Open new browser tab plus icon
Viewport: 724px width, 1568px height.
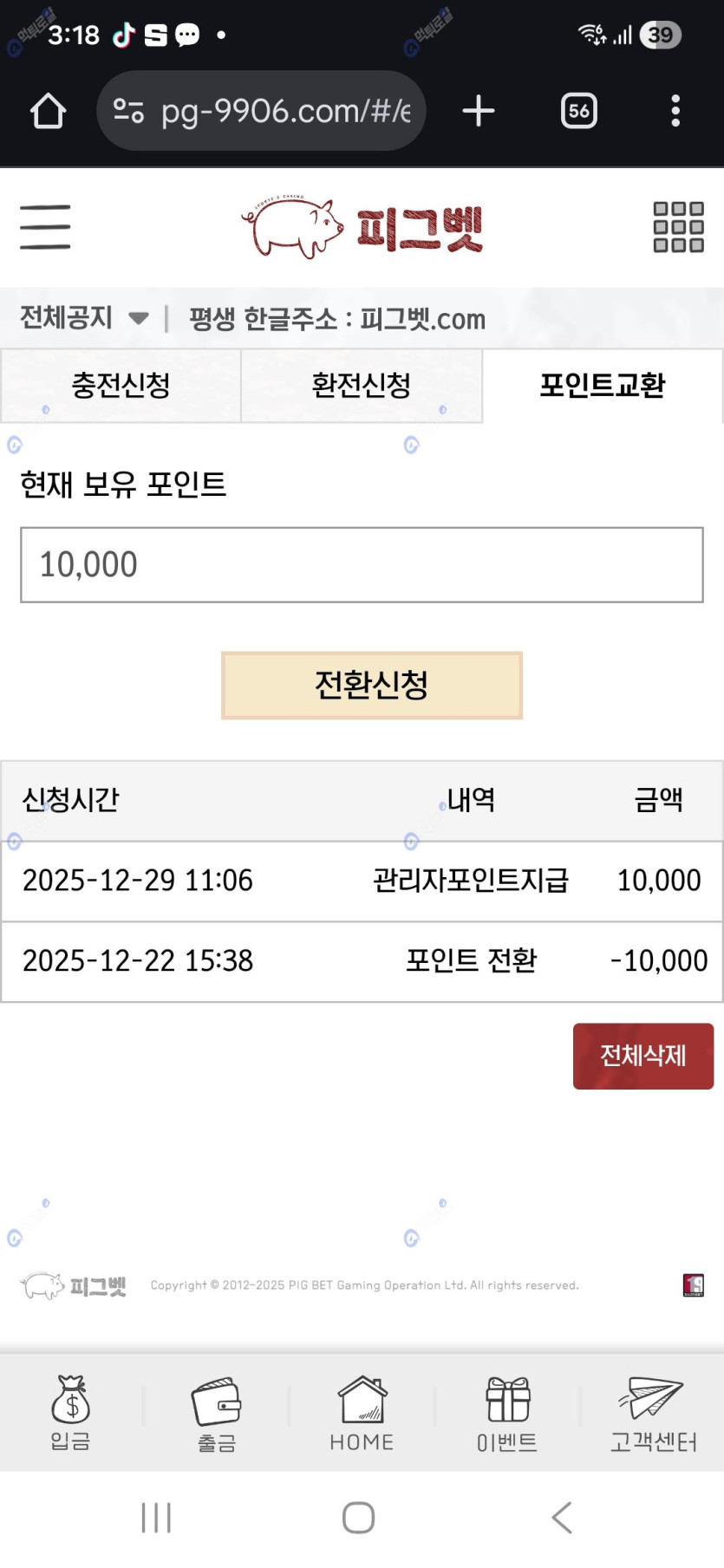click(x=479, y=111)
